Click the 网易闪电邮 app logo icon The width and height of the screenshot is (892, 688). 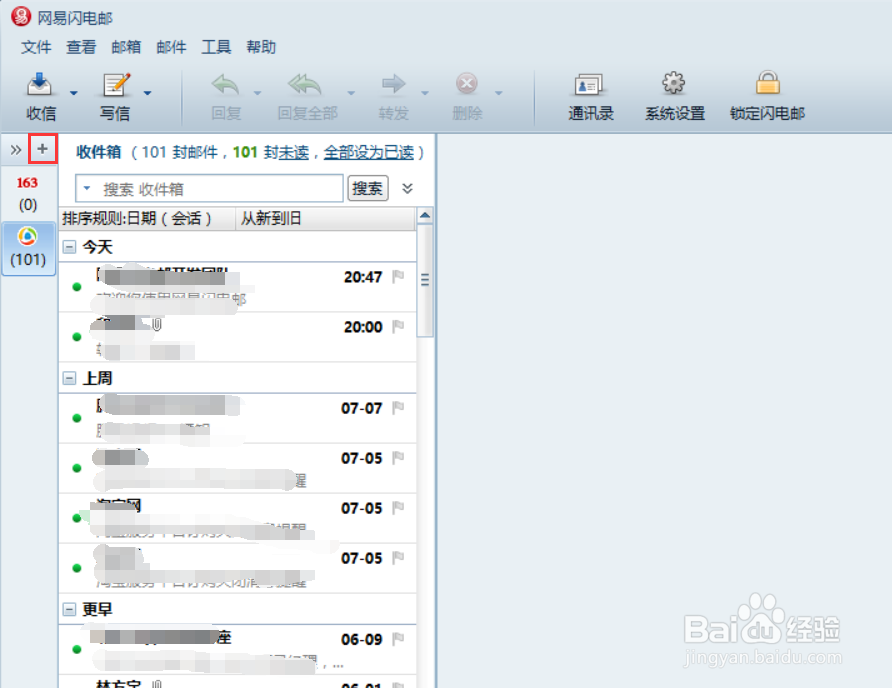coord(21,16)
